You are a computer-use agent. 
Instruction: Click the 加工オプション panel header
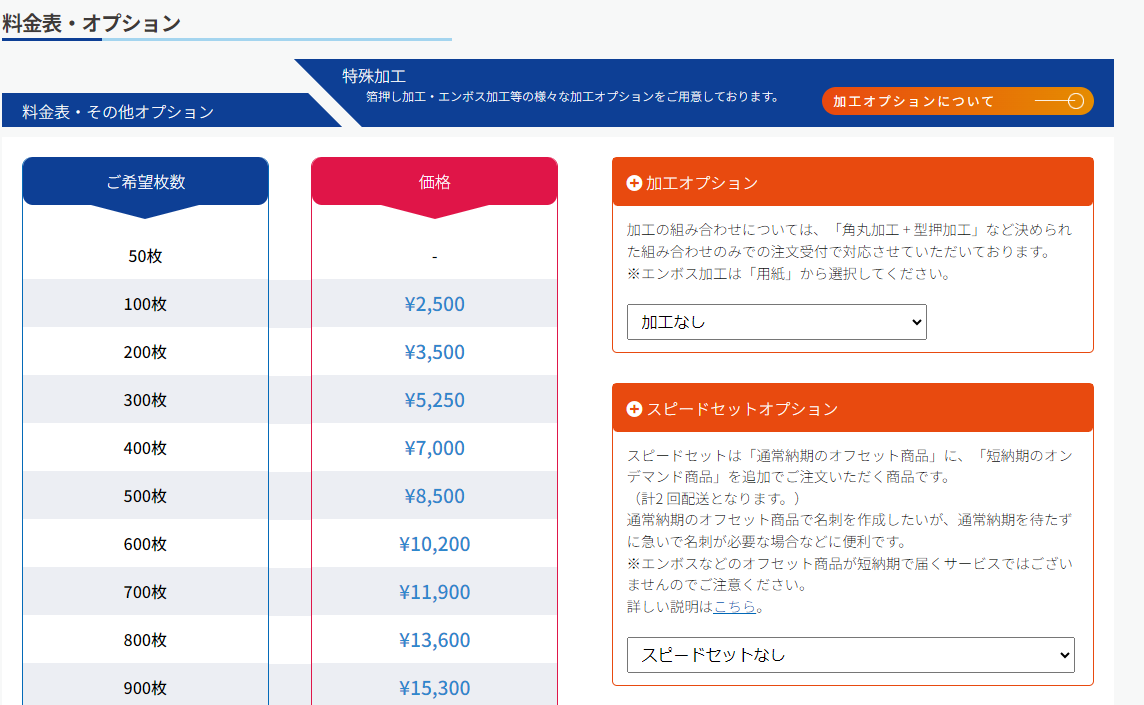(x=852, y=182)
